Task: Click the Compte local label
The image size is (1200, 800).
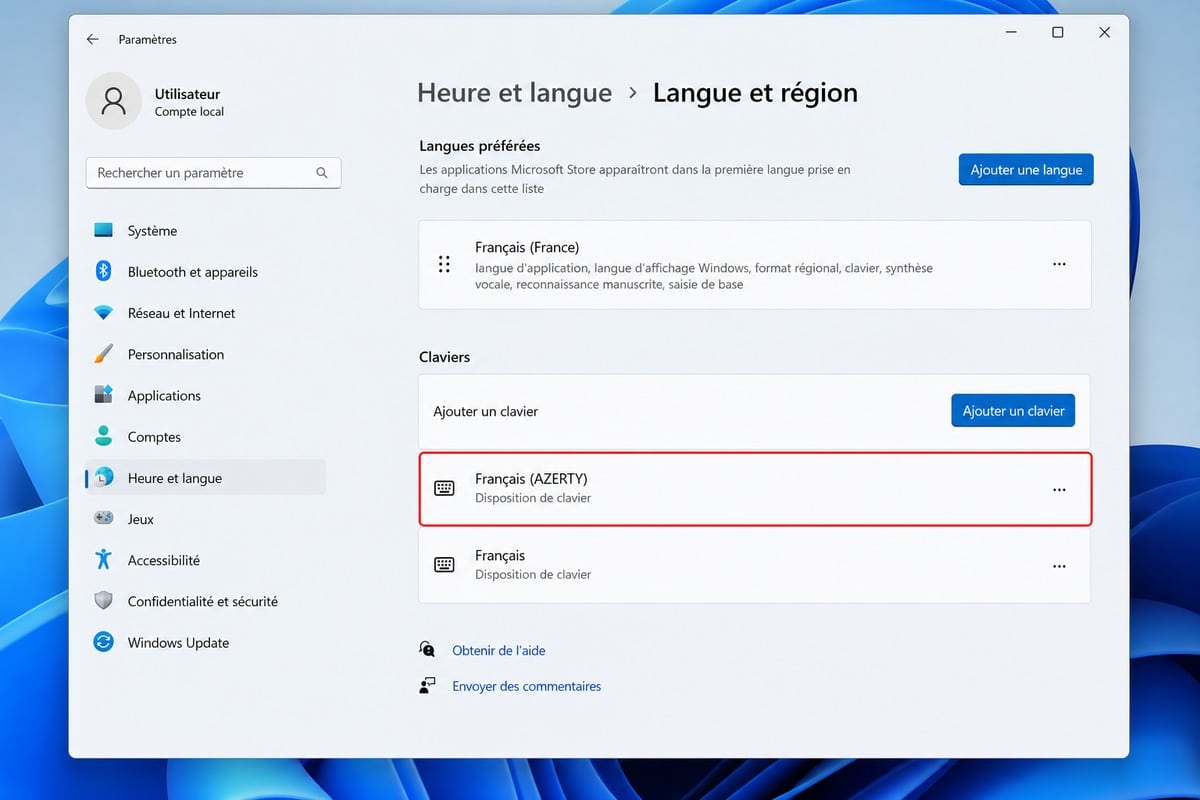Action: pos(189,112)
